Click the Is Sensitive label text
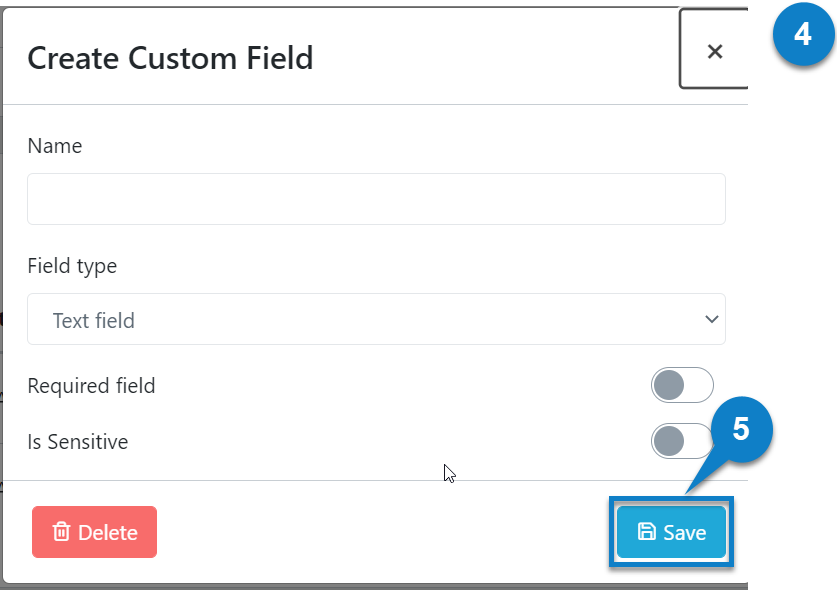This screenshot has height=590, width=837. pyautogui.click(x=78, y=441)
